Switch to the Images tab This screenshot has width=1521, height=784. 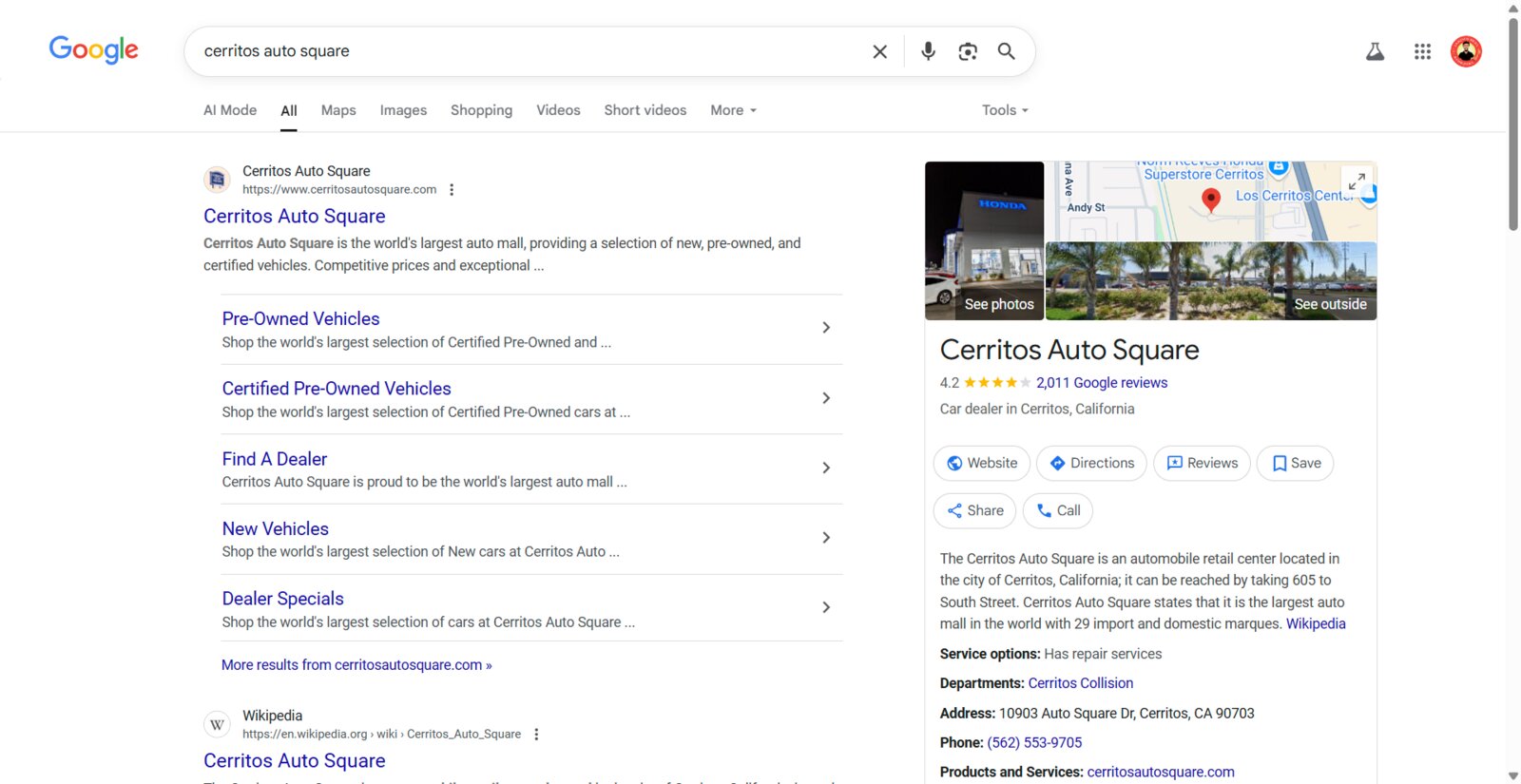click(403, 110)
